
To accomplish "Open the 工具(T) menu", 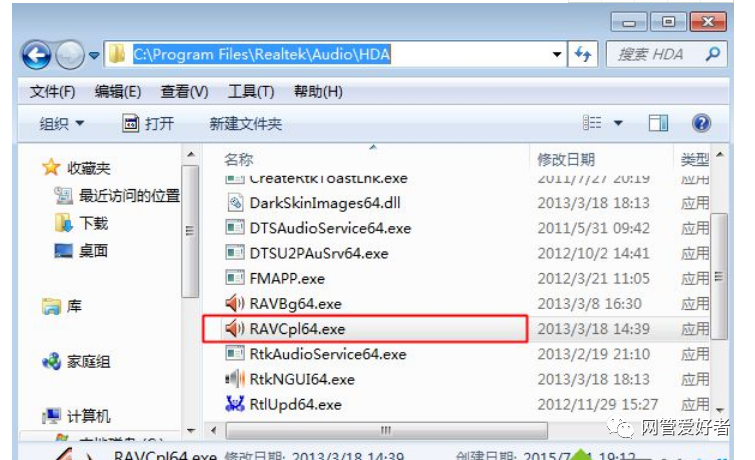I will (x=251, y=92).
